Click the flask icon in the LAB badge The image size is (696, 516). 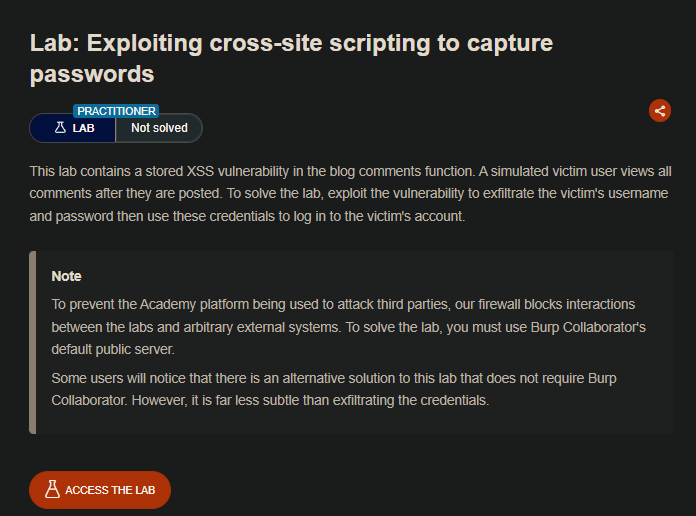(x=60, y=128)
